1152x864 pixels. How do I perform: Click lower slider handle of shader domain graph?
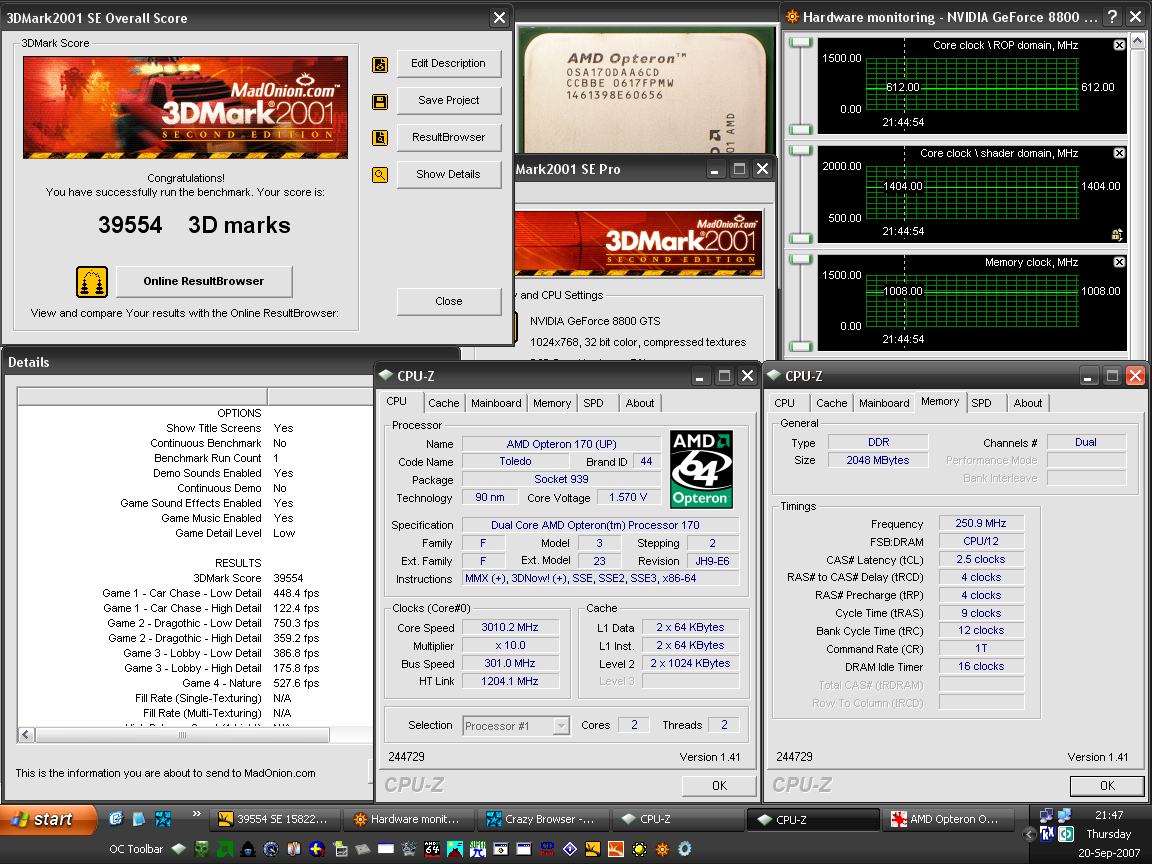pos(800,238)
